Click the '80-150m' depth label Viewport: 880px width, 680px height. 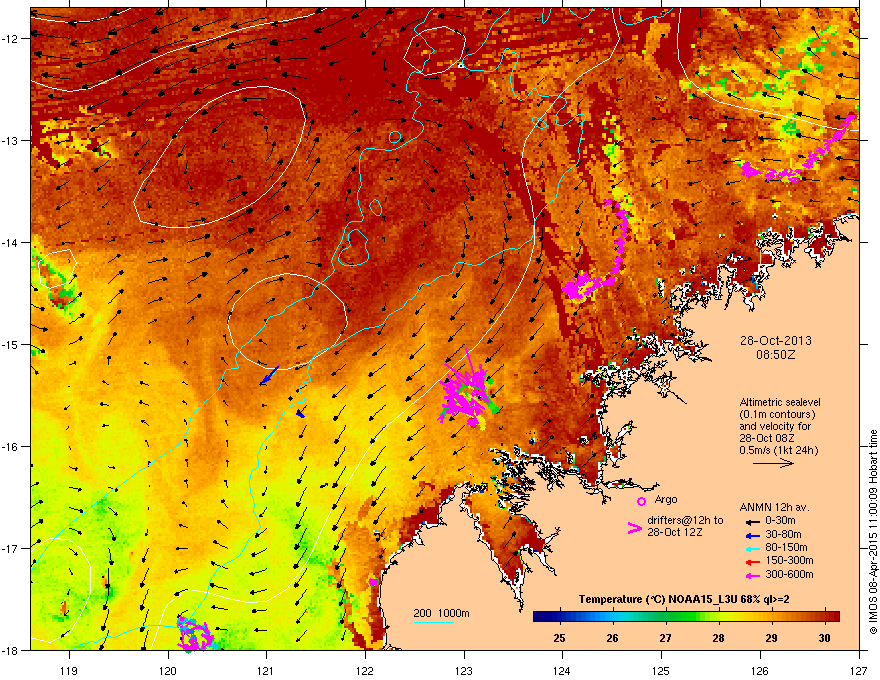pos(786,548)
